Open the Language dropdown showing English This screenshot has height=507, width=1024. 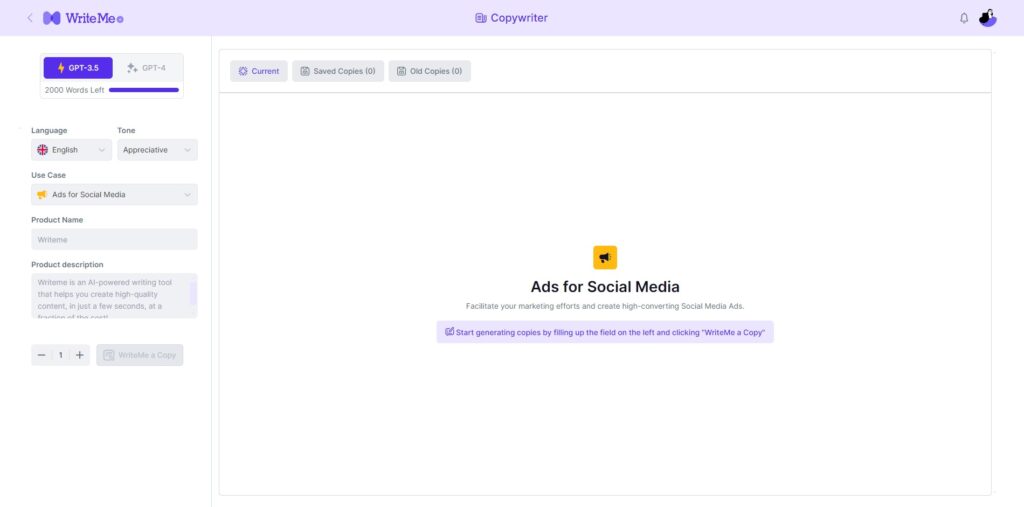(x=71, y=150)
